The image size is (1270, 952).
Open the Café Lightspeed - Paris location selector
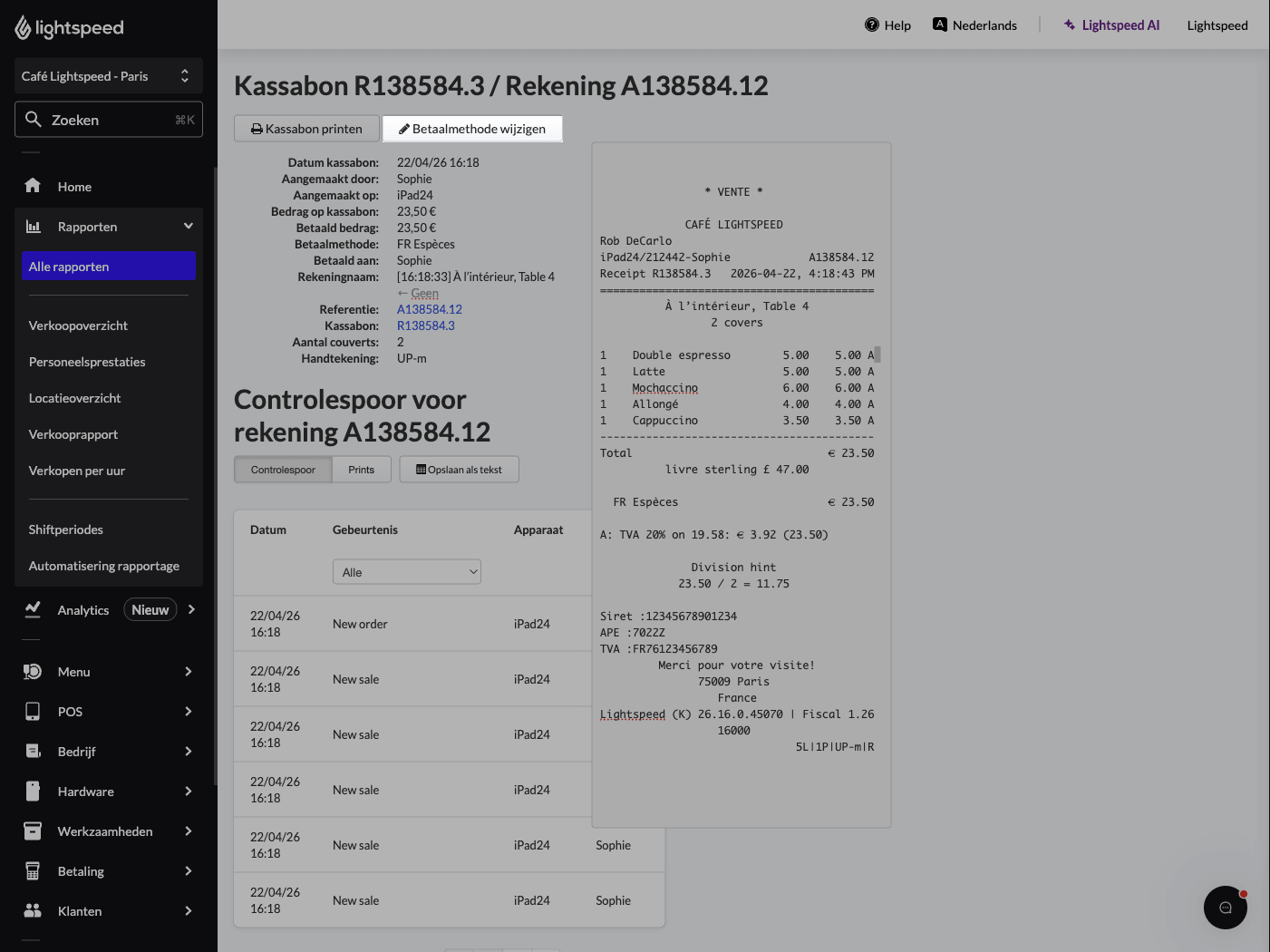109,76
